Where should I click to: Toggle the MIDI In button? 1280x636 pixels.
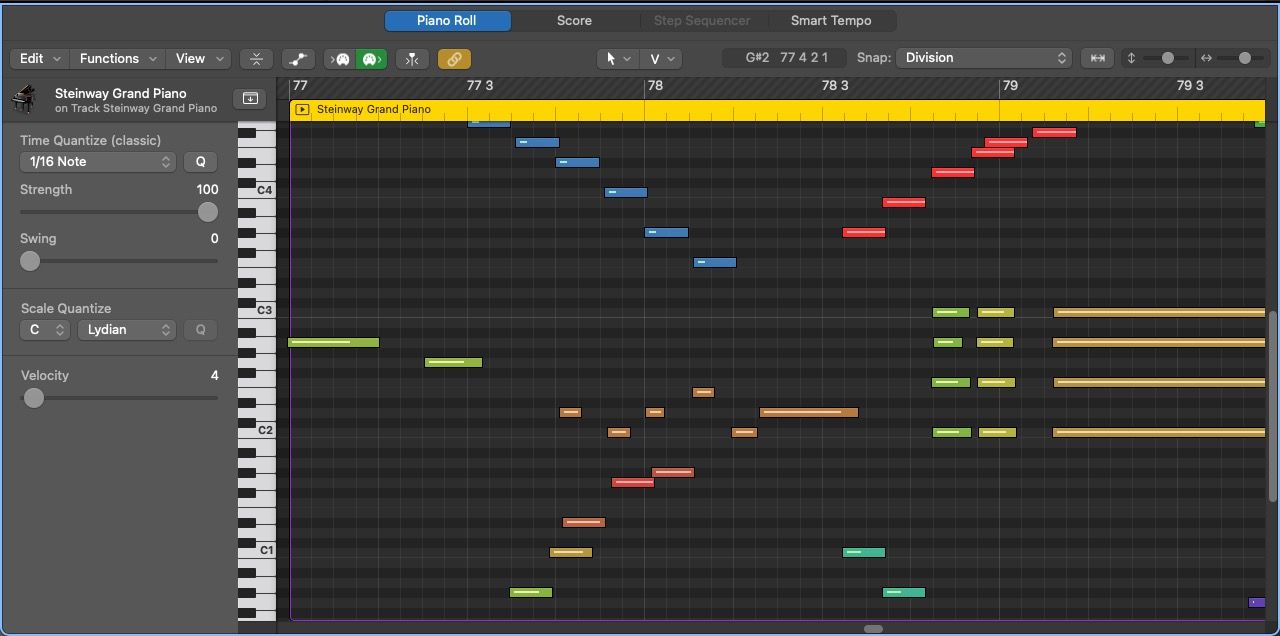click(x=342, y=59)
